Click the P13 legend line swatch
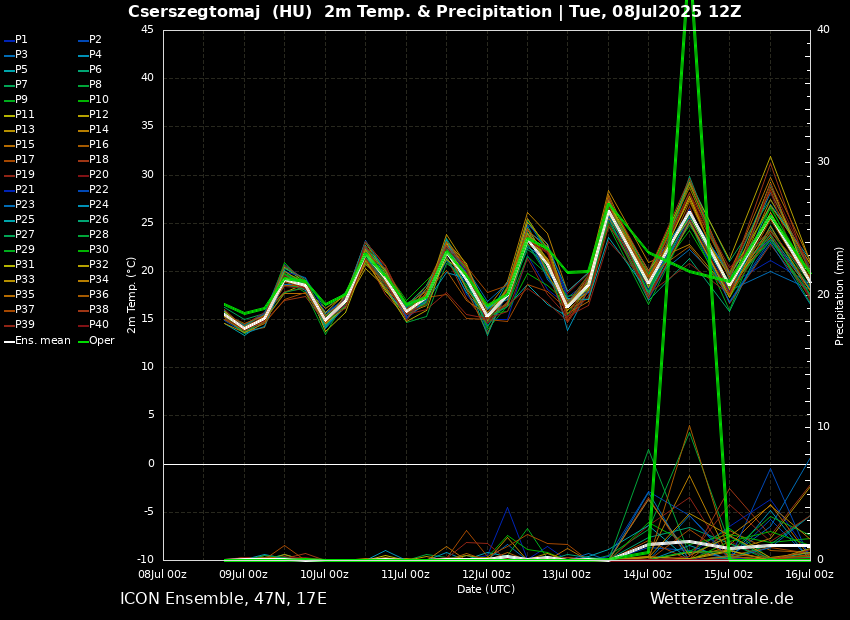This screenshot has width=850, height=620. click(x=9, y=130)
